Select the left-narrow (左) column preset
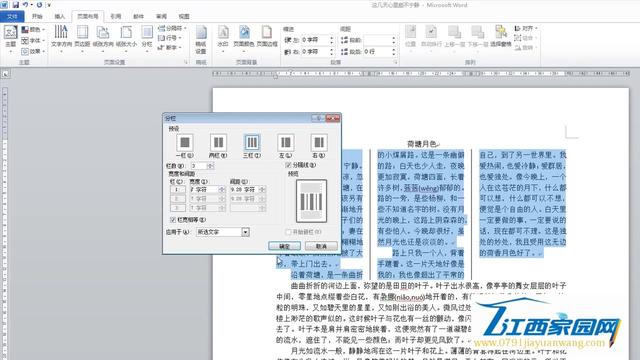Image resolution: width=640 pixels, height=360 pixels. click(x=285, y=146)
